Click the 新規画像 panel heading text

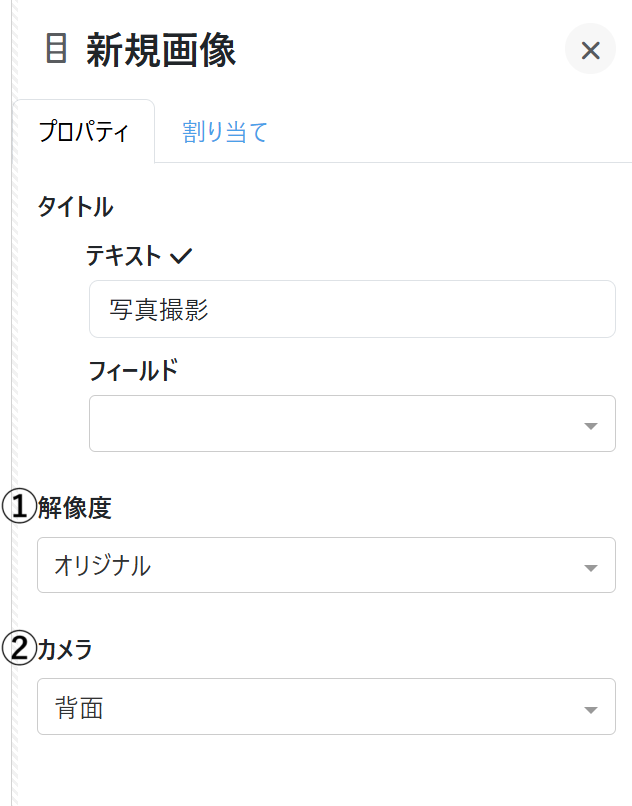[161, 50]
